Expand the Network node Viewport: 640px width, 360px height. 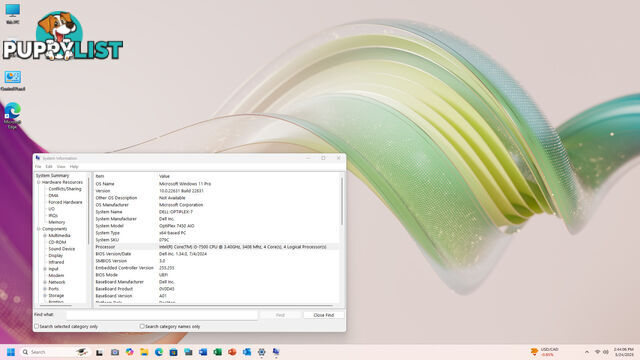(45, 282)
